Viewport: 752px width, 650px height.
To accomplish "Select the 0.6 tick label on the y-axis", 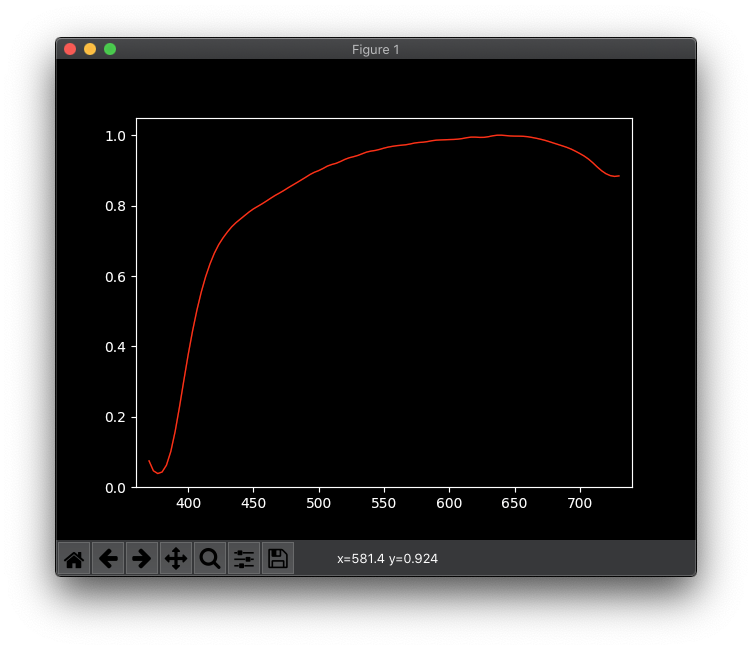I will click(115, 277).
